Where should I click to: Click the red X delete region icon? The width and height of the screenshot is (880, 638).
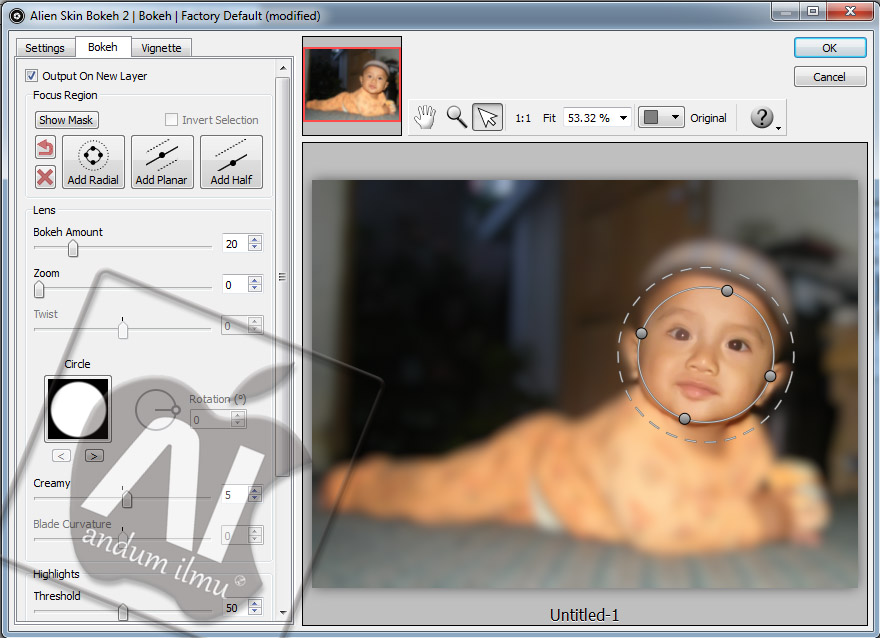click(45, 177)
